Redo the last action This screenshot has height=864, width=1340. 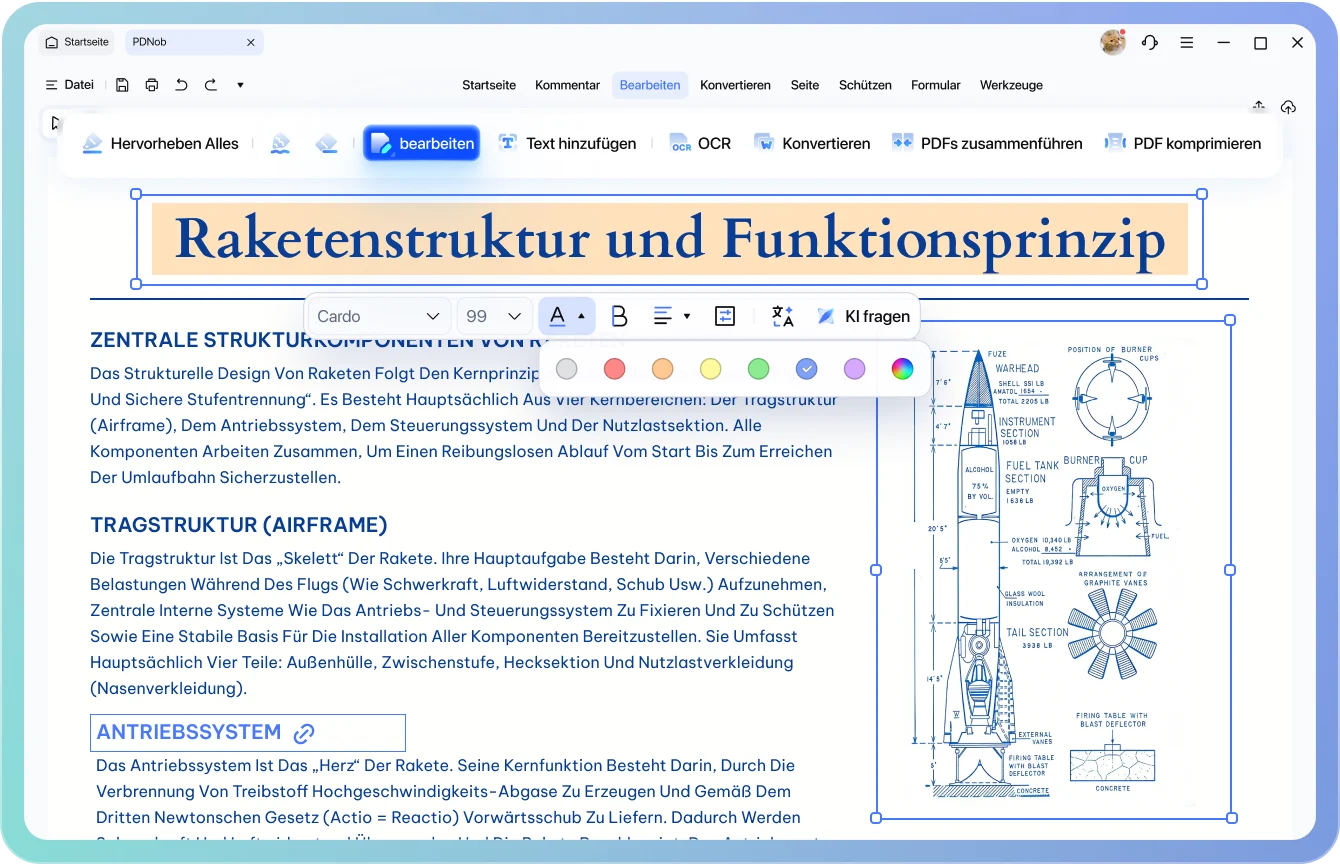pyautogui.click(x=211, y=85)
